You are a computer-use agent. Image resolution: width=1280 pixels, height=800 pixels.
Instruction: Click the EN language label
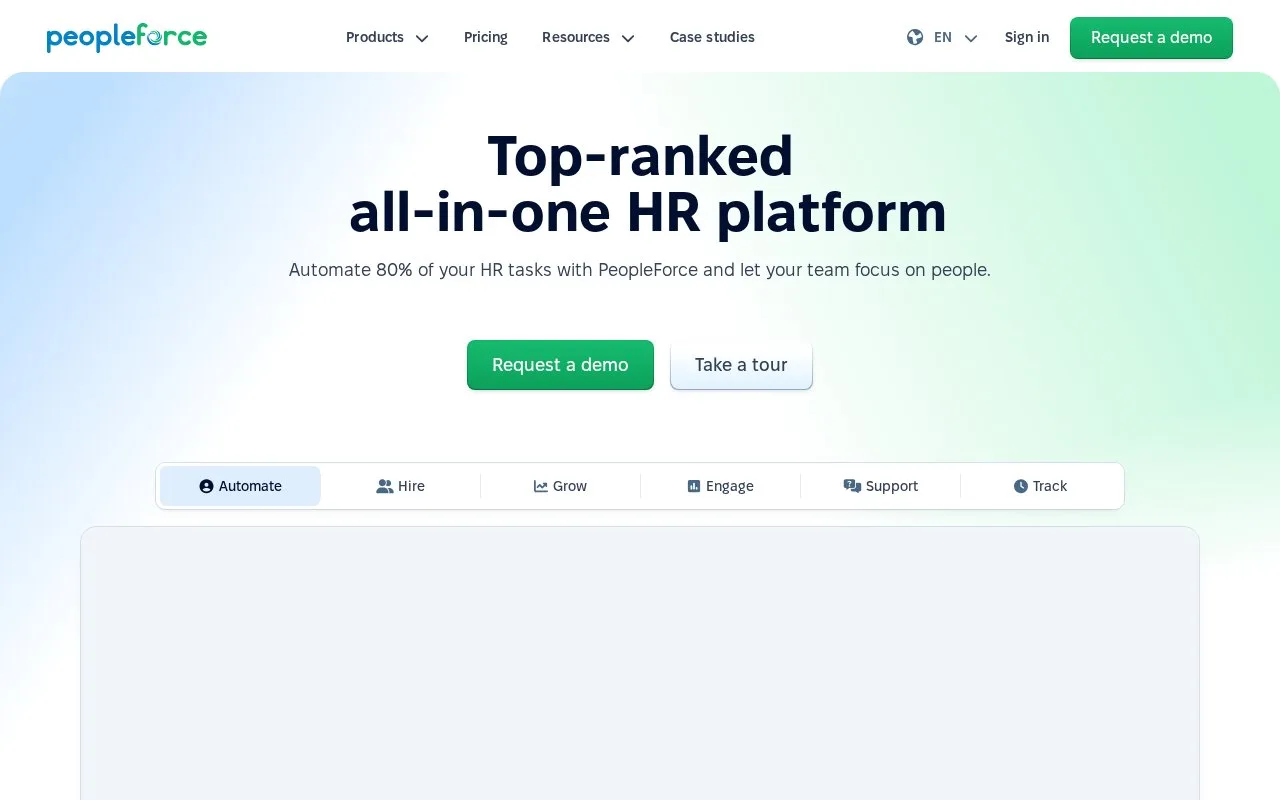[x=943, y=37]
